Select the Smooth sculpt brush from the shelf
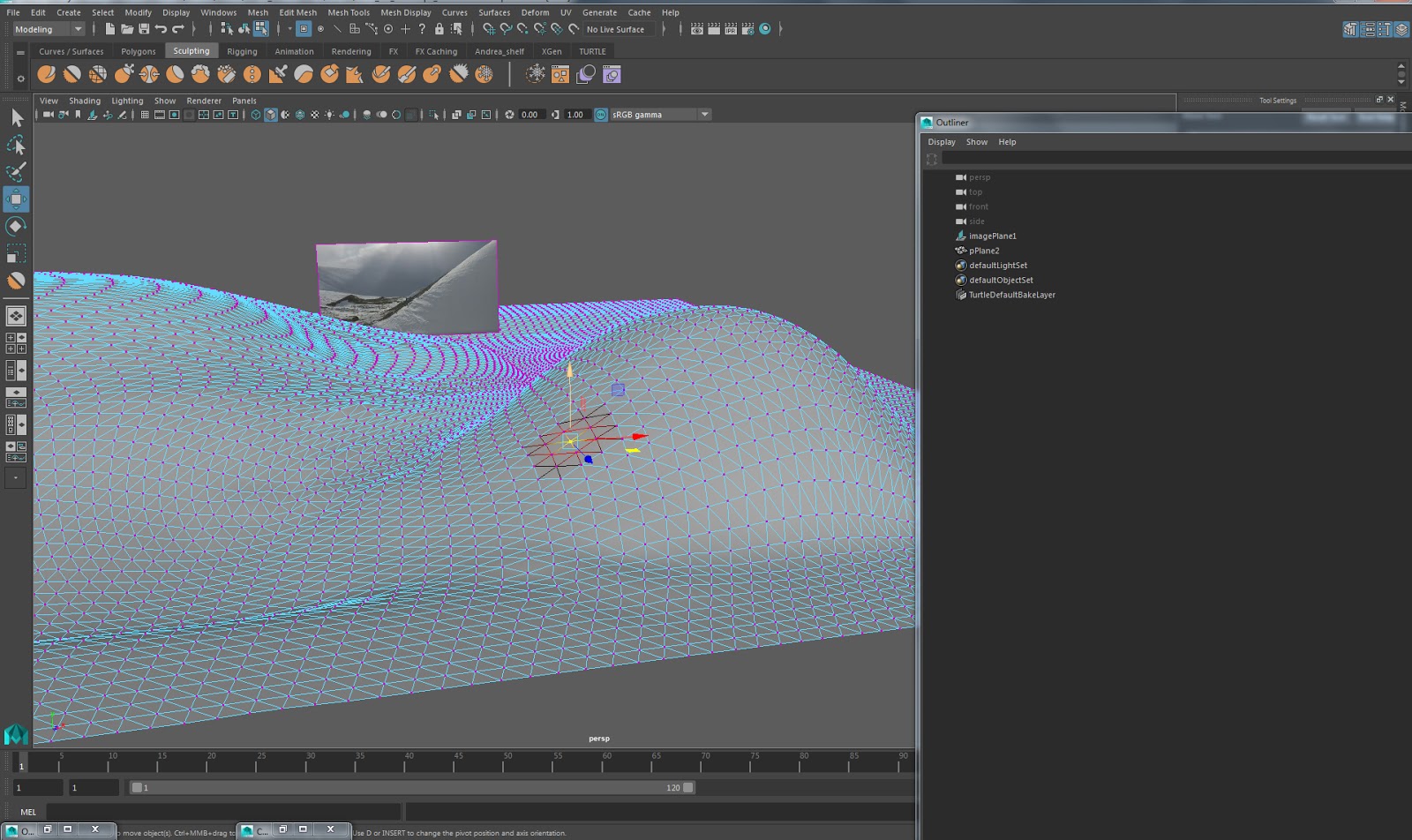The height and width of the screenshot is (840, 1412). 72,74
